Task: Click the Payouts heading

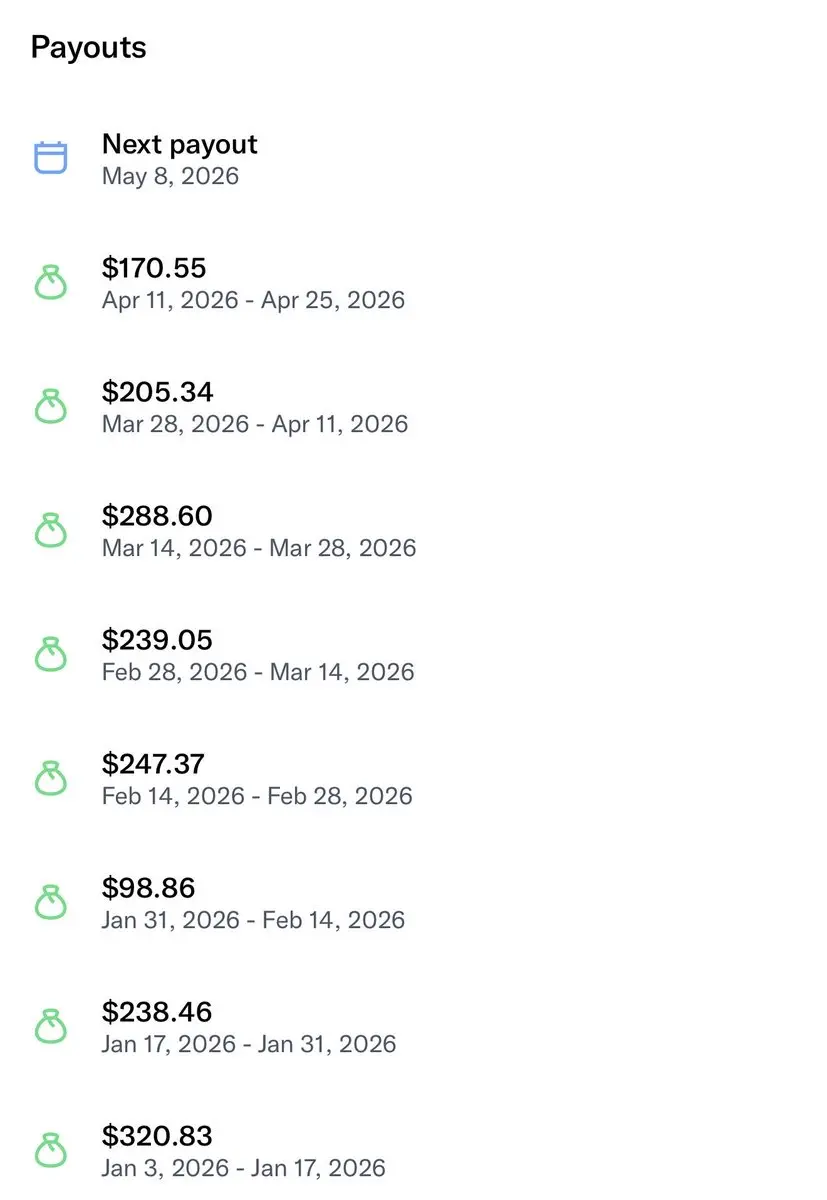Action: point(88,47)
